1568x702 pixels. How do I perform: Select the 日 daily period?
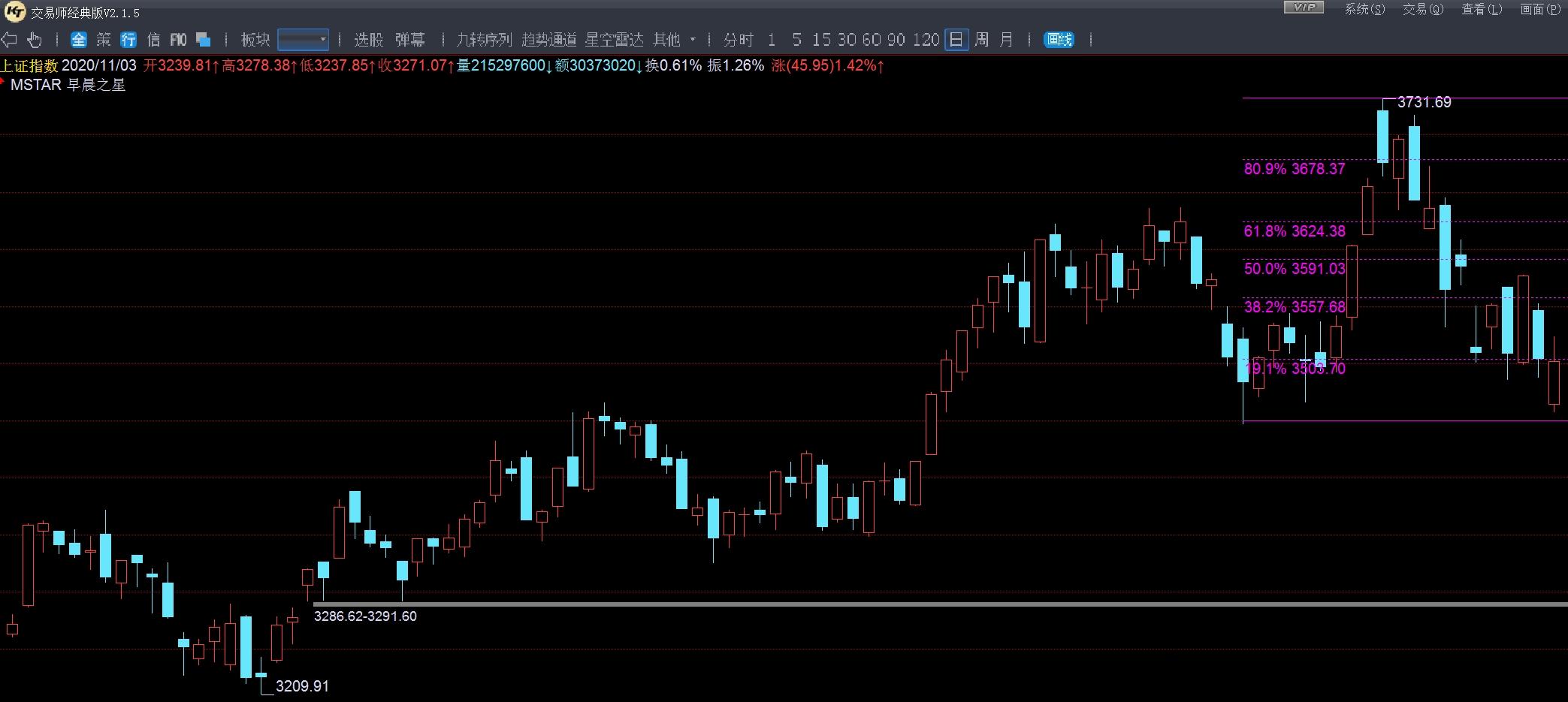[956, 39]
